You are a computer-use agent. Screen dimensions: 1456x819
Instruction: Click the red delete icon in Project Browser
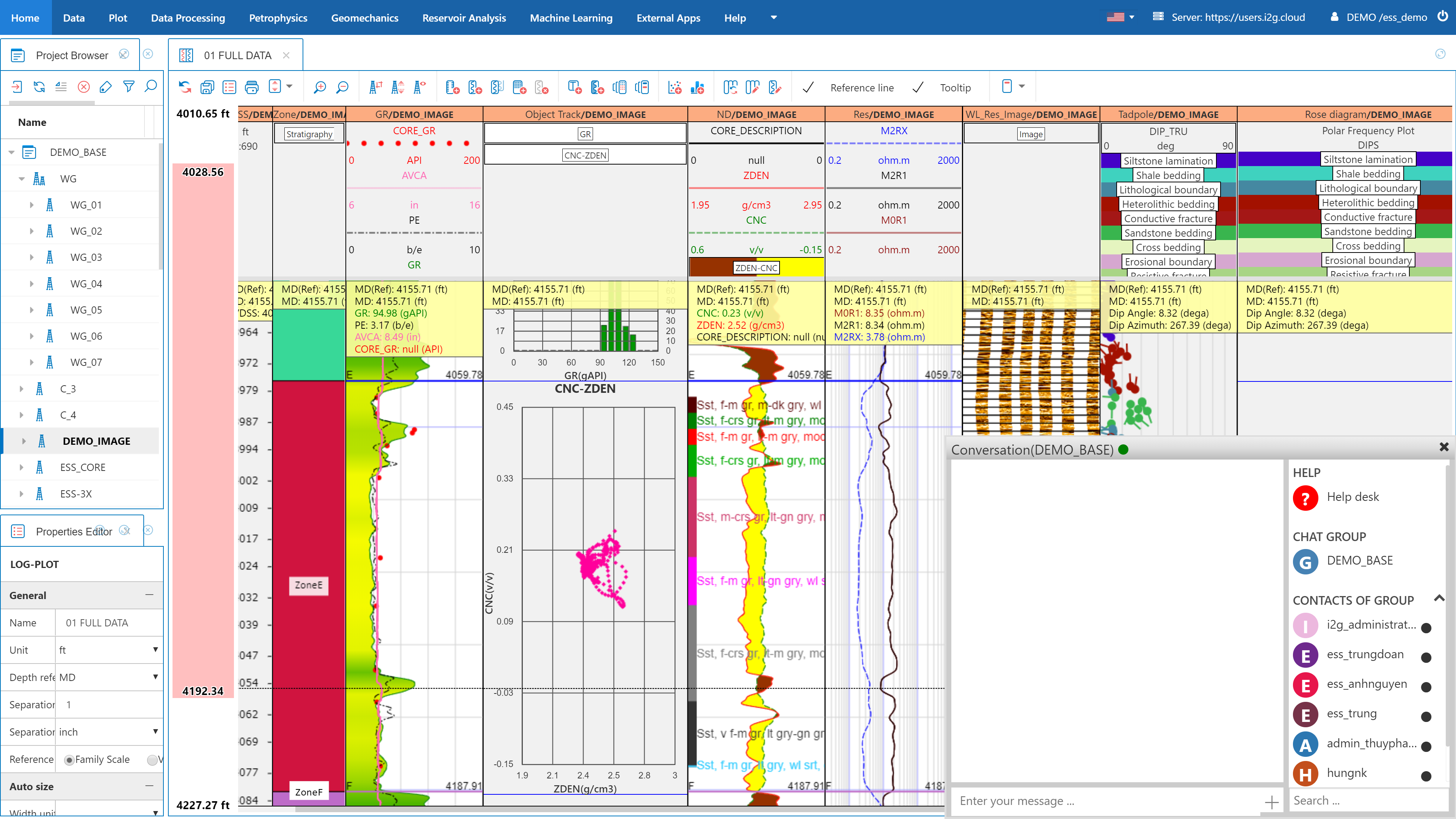click(84, 86)
